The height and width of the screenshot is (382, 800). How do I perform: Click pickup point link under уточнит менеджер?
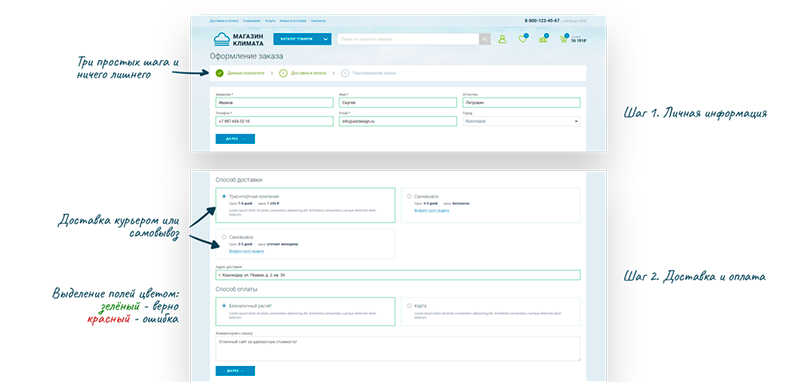pyautogui.click(x=246, y=251)
